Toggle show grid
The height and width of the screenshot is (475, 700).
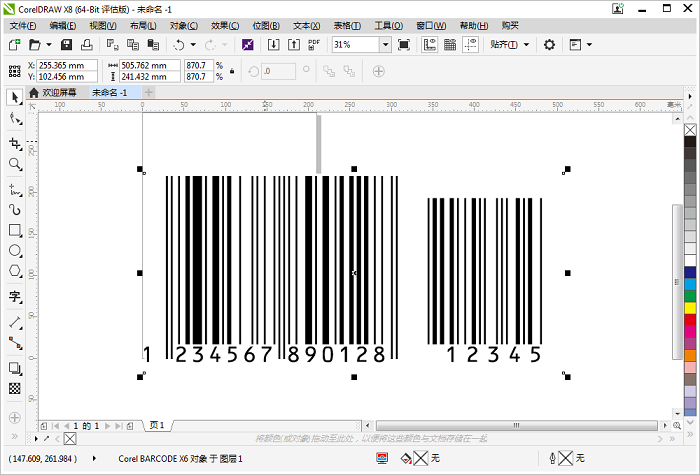coord(450,45)
